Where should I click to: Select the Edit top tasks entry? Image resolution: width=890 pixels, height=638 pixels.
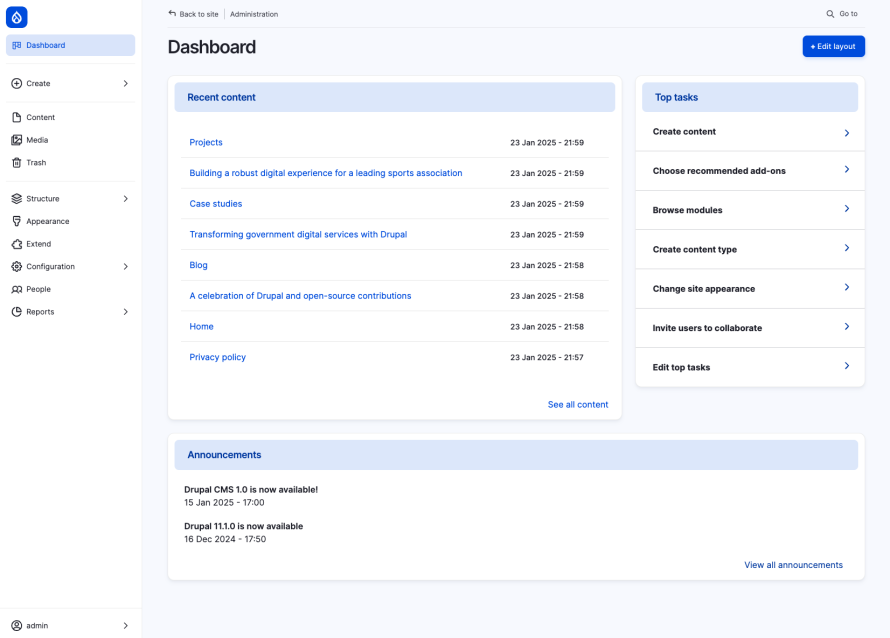click(750, 367)
